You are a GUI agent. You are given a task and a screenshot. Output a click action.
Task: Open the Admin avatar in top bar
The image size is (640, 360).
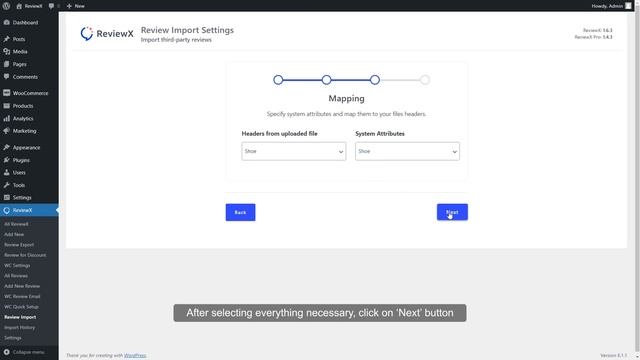point(628,6)
